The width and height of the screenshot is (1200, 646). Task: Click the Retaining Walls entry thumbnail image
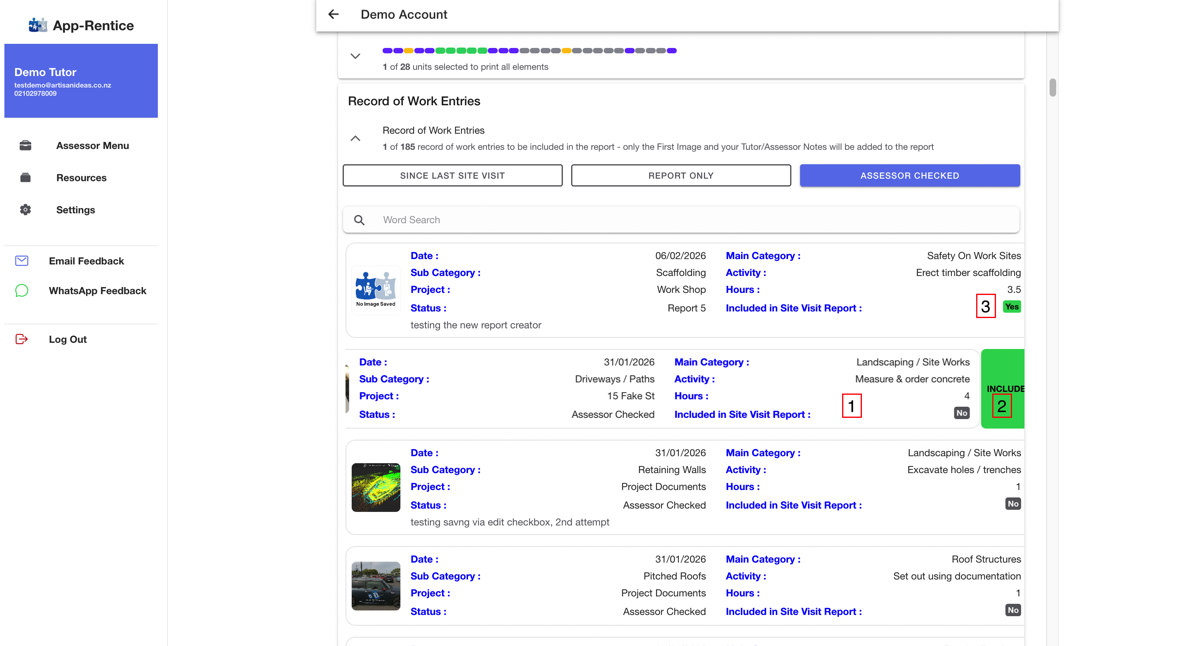click(x=376, y=487)
